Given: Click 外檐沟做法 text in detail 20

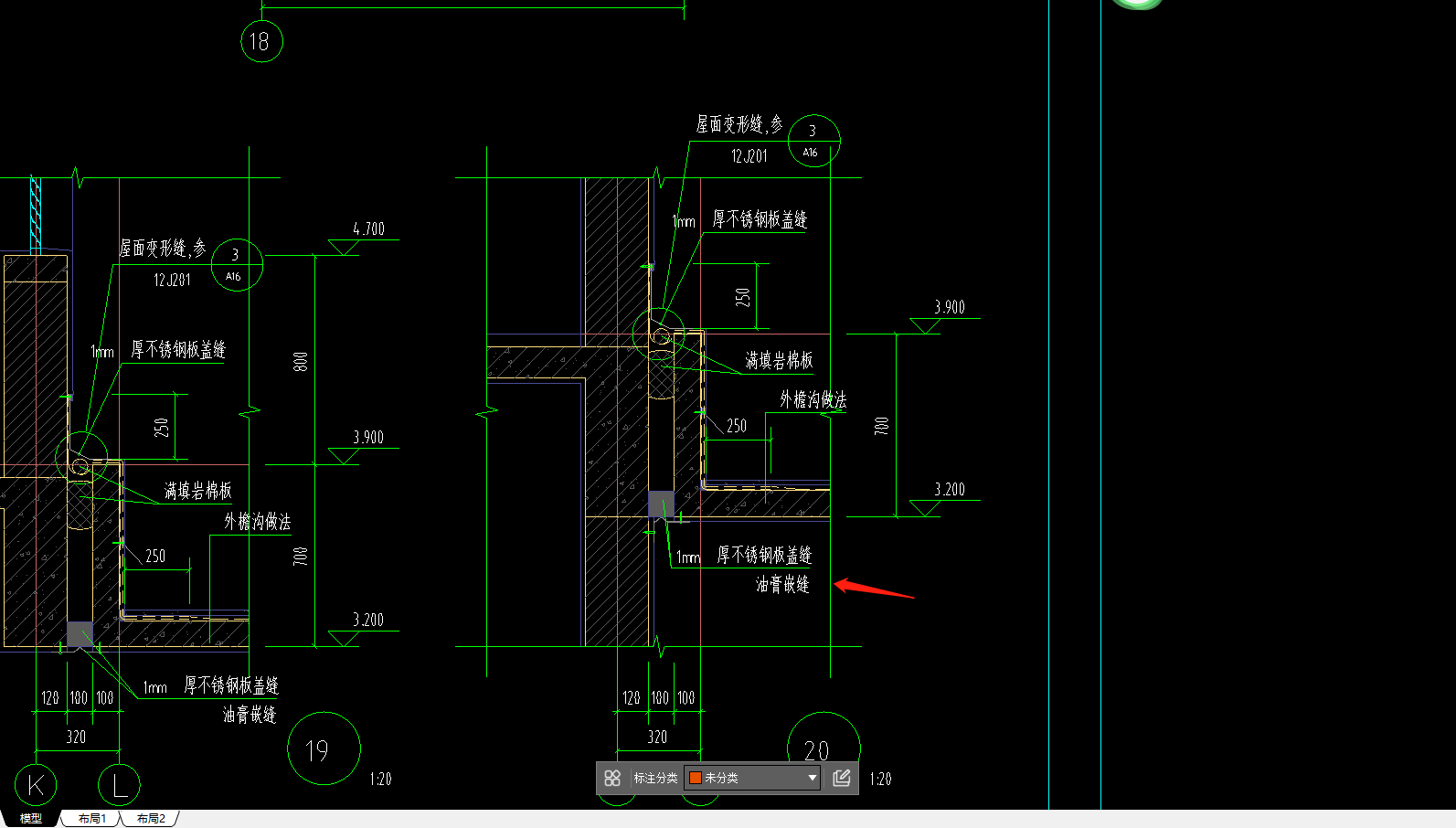Looking at the screenshot, I should point(813,399).
